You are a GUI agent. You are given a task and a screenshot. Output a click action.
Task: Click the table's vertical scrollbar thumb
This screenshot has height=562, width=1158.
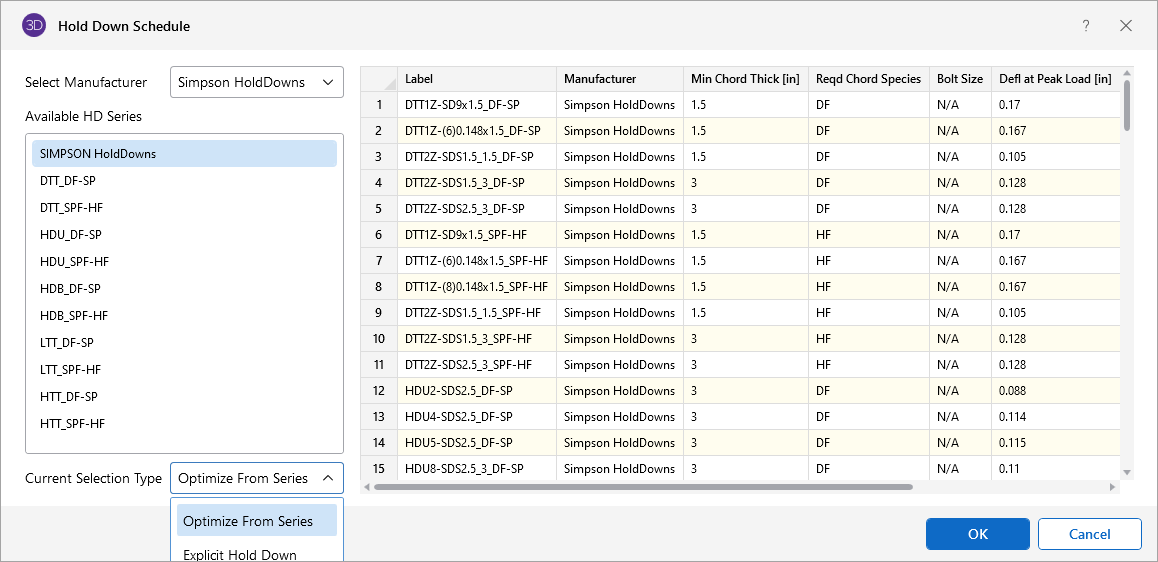click(x=1127, y=105)
